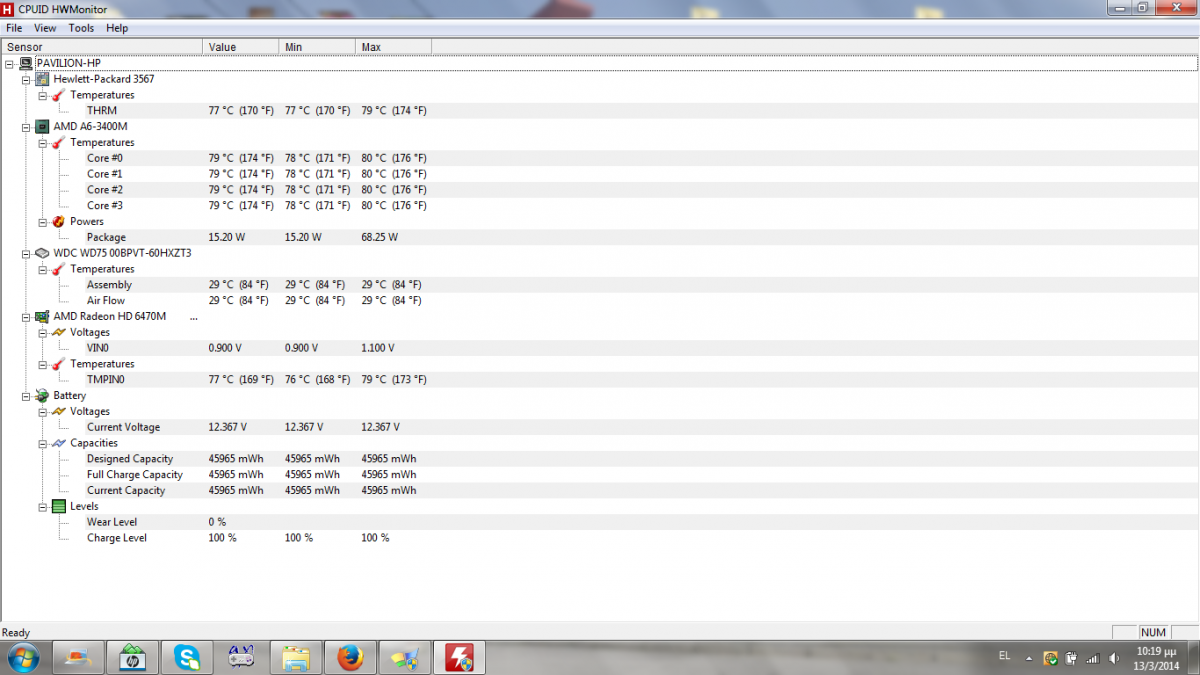
Task: Click Voltages icon under AMD Radeon HD 6470M
Action: click(x=59, y=332)
